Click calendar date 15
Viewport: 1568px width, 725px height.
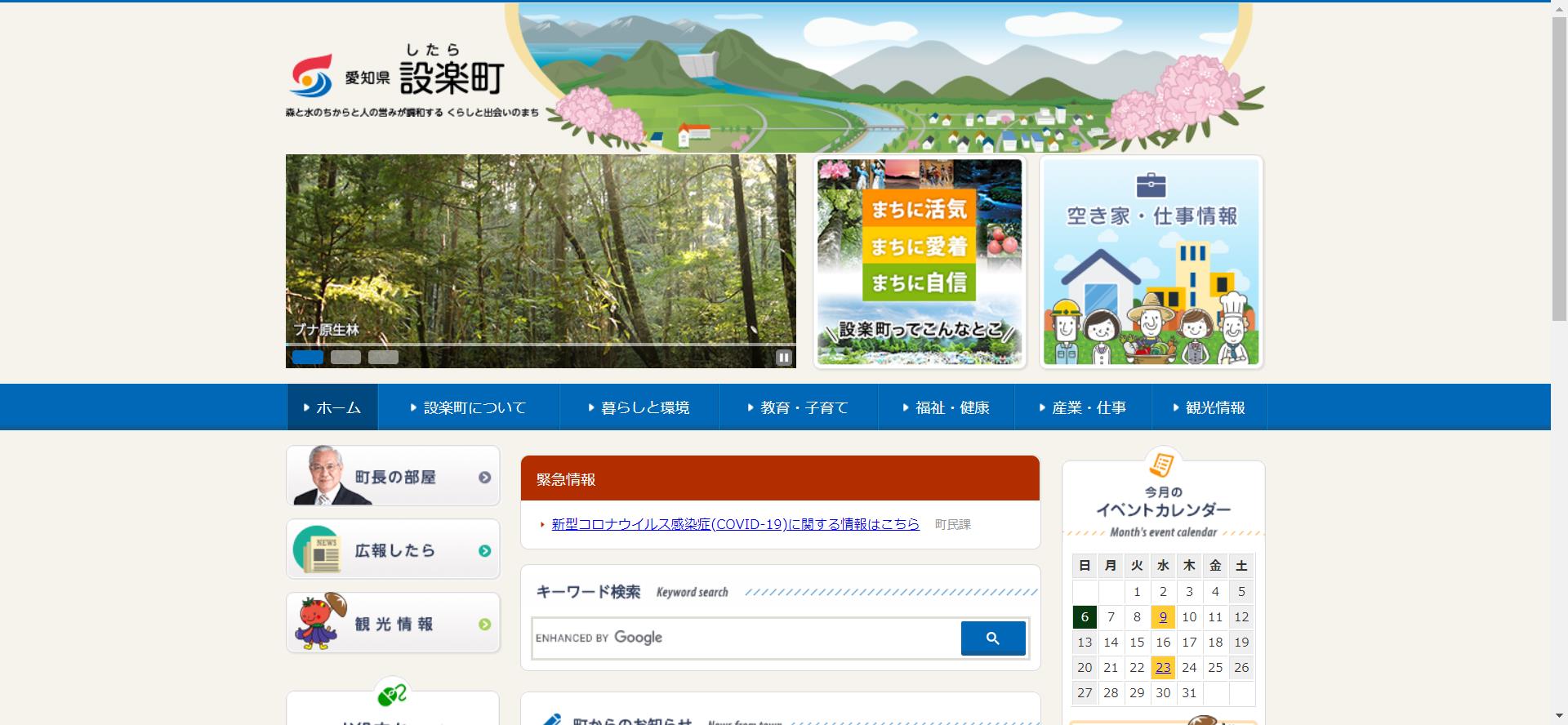pos(1137,643)
